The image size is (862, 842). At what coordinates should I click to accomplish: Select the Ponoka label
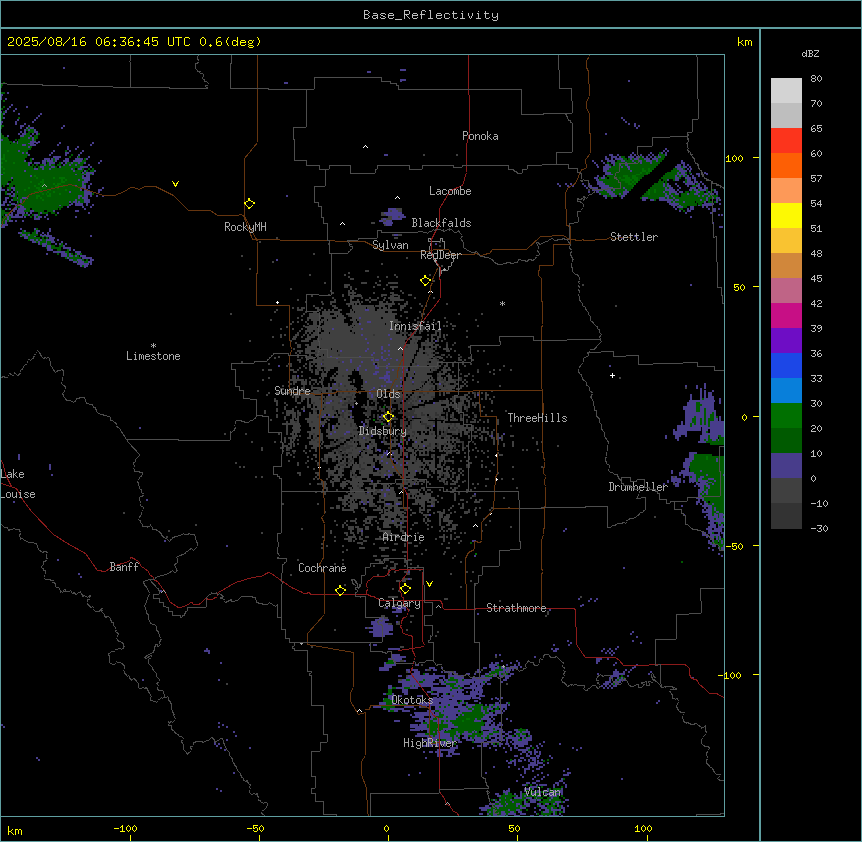click(480, 136)
